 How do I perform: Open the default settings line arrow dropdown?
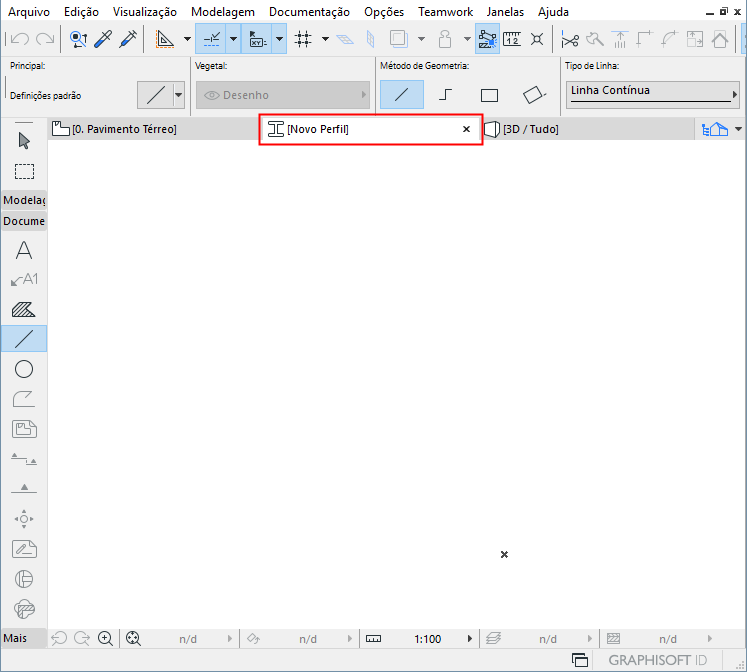178,95
